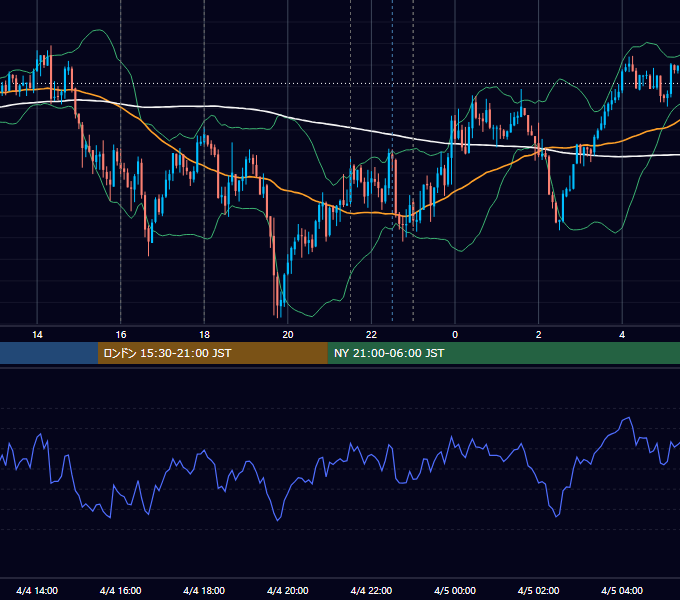Click the 4/5 00:00 label on indicator axis

(455, 590)
